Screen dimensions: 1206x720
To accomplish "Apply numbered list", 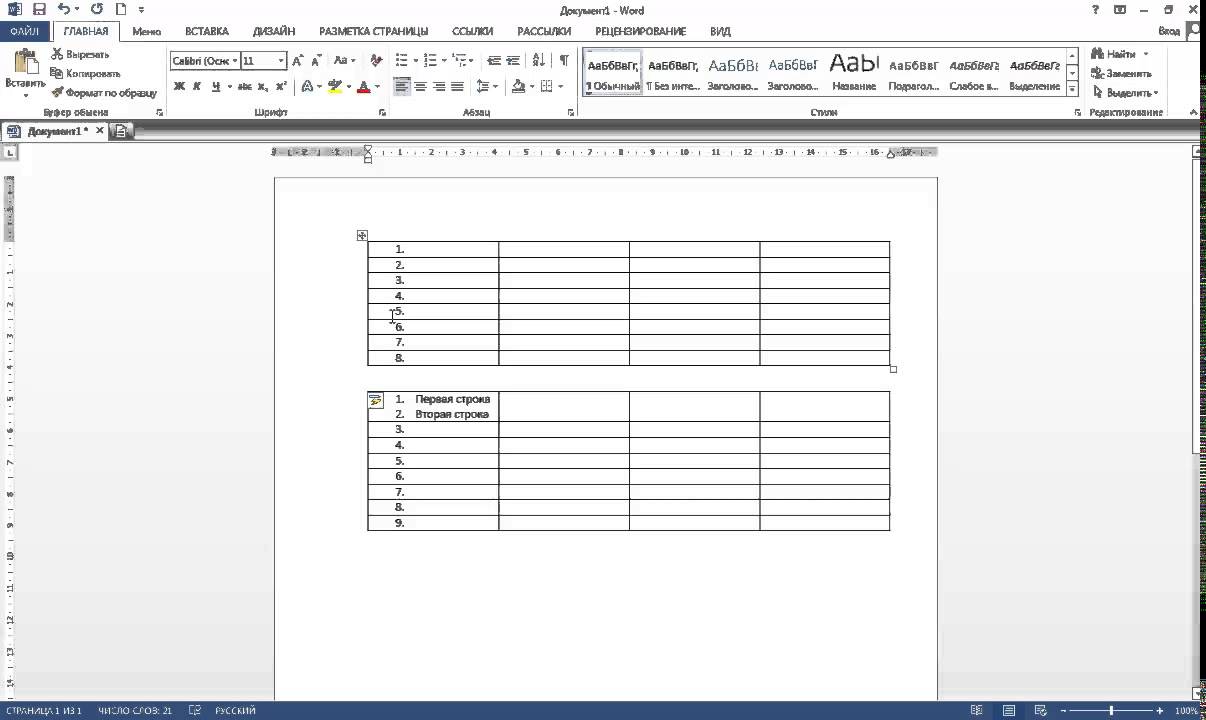I will point(430,60).
